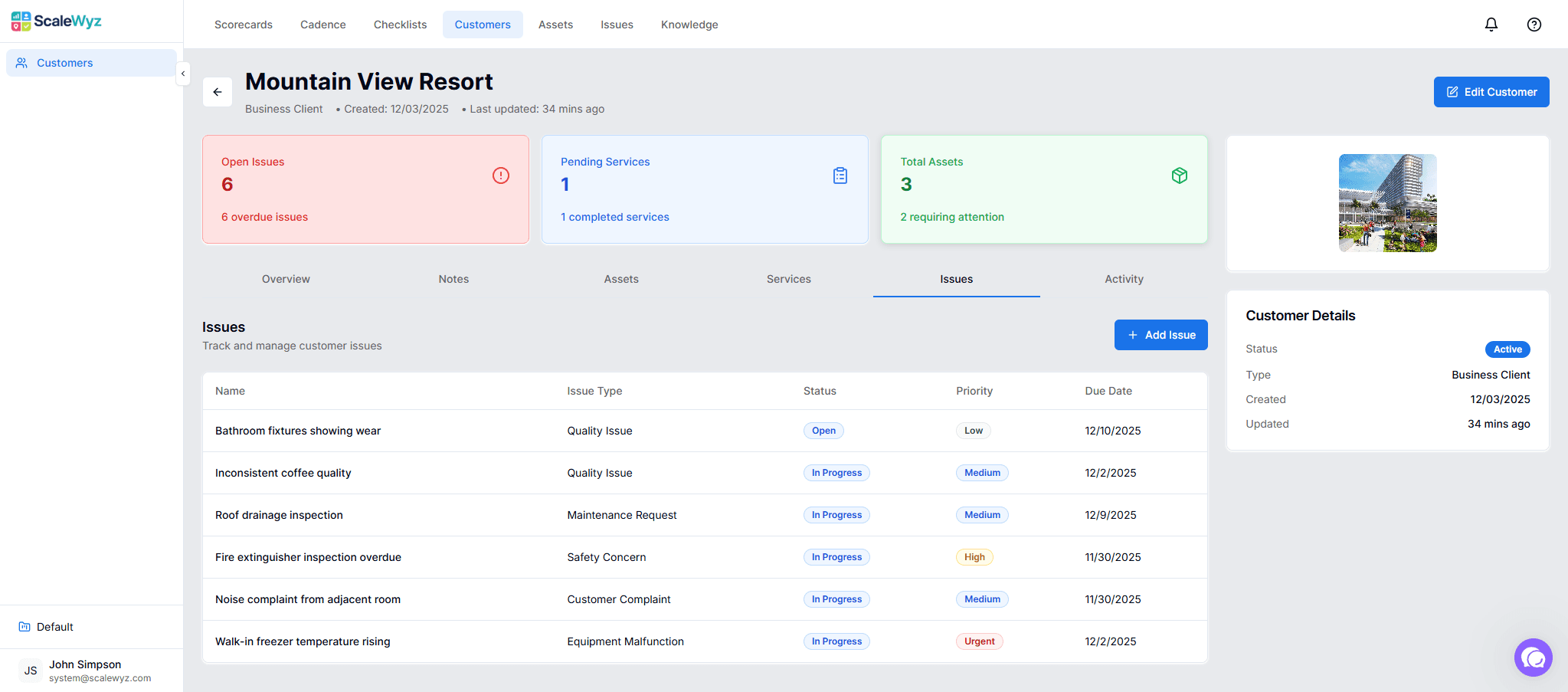Image resolution: width=1568 pixels, height=692 pixels.
Task: Click the alert icon on Open Issues card
Action: click(501, 175)
